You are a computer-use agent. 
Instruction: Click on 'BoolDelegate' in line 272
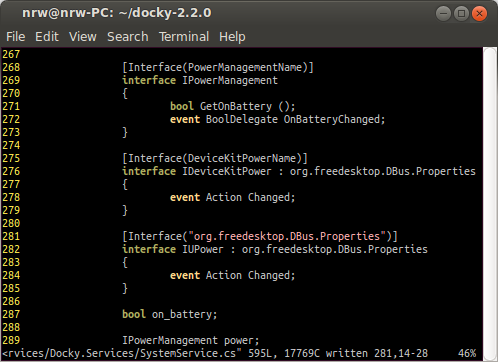[x=242, y=119]
